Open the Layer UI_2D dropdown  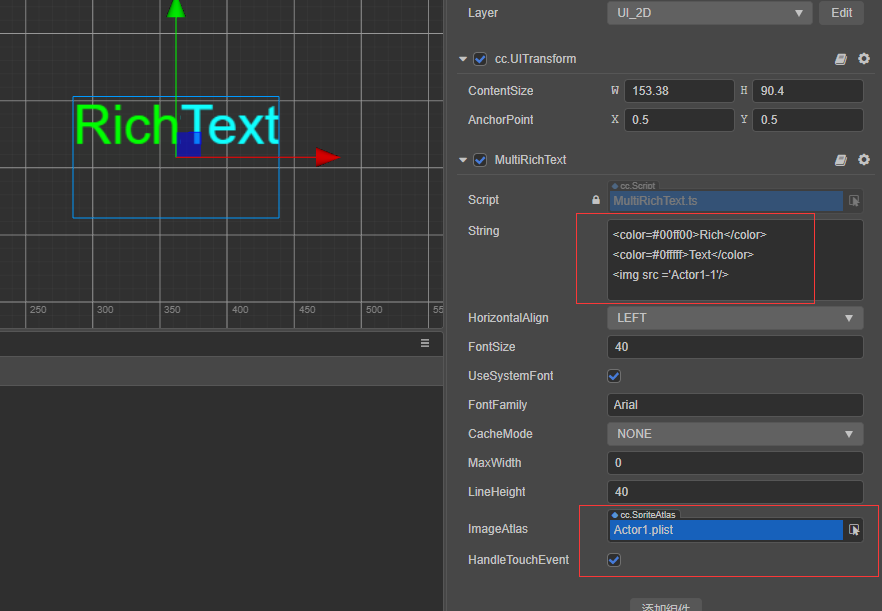(x=709, y=13)
